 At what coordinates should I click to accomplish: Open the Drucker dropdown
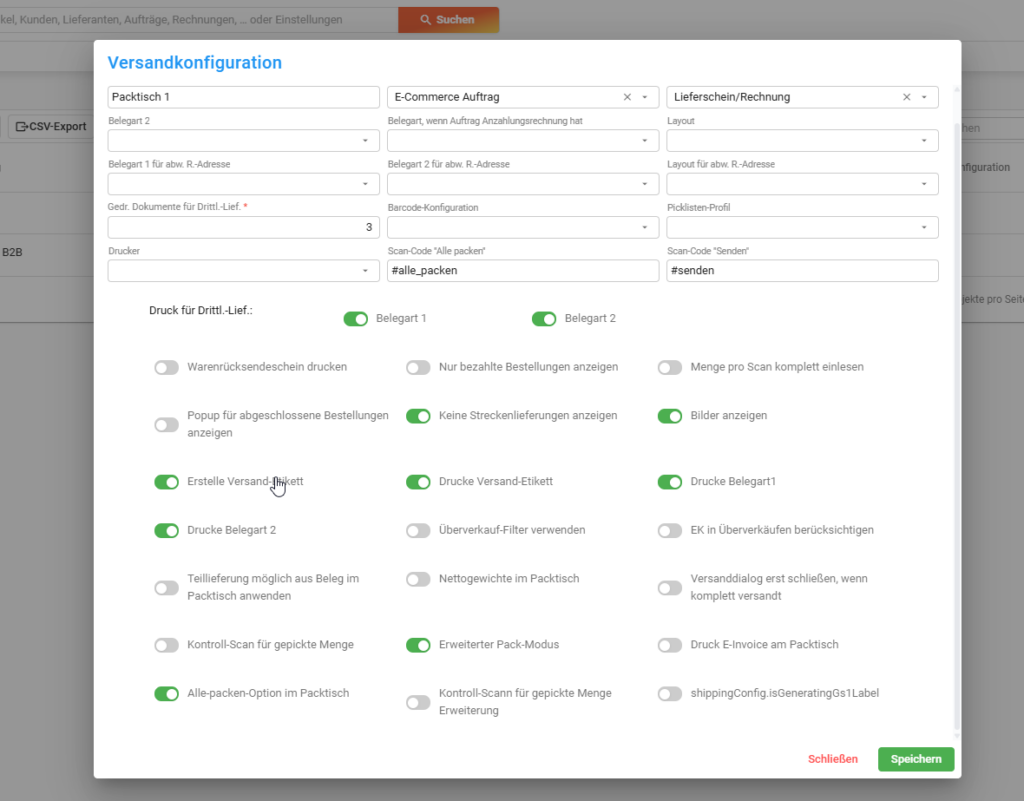tap(244, 271)
